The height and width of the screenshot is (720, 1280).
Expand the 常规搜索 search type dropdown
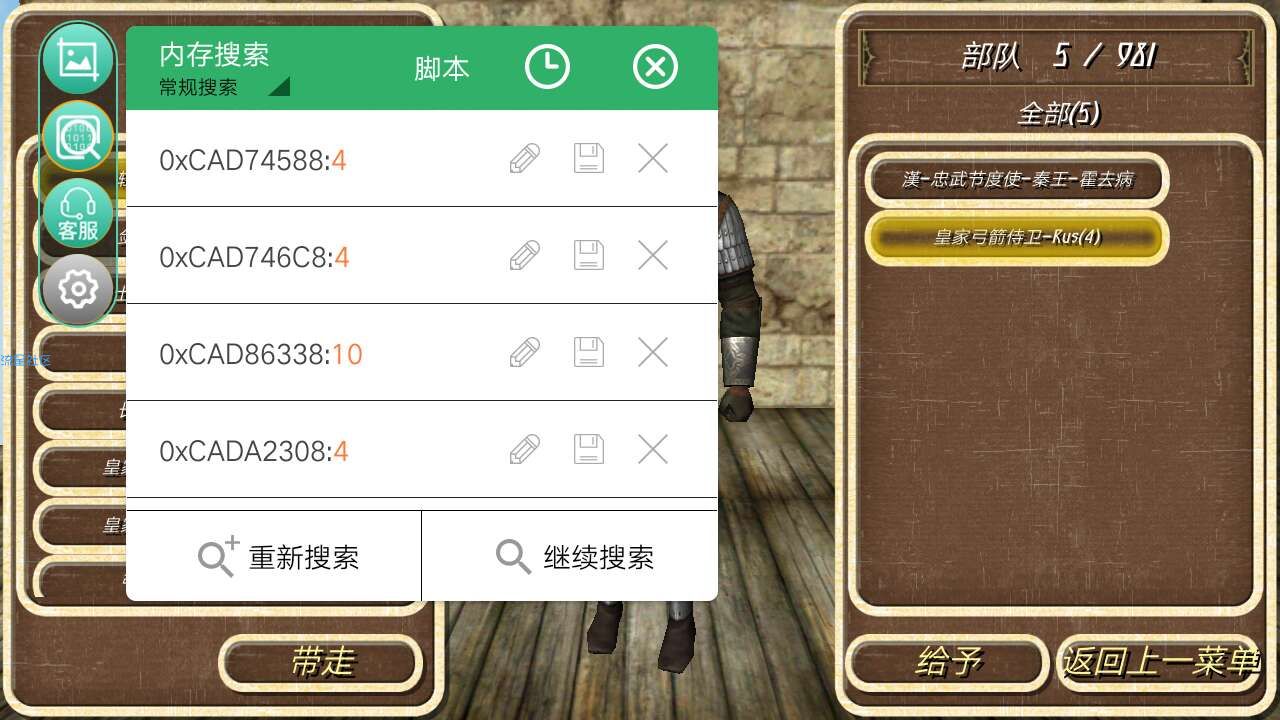click(224, 87)
